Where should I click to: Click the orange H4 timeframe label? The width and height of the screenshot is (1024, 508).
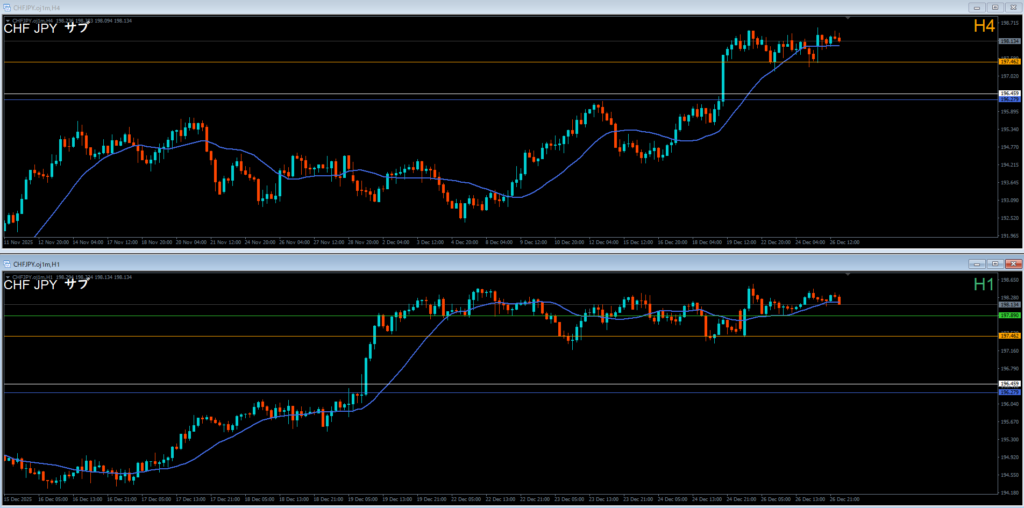[x=983, y=27]
